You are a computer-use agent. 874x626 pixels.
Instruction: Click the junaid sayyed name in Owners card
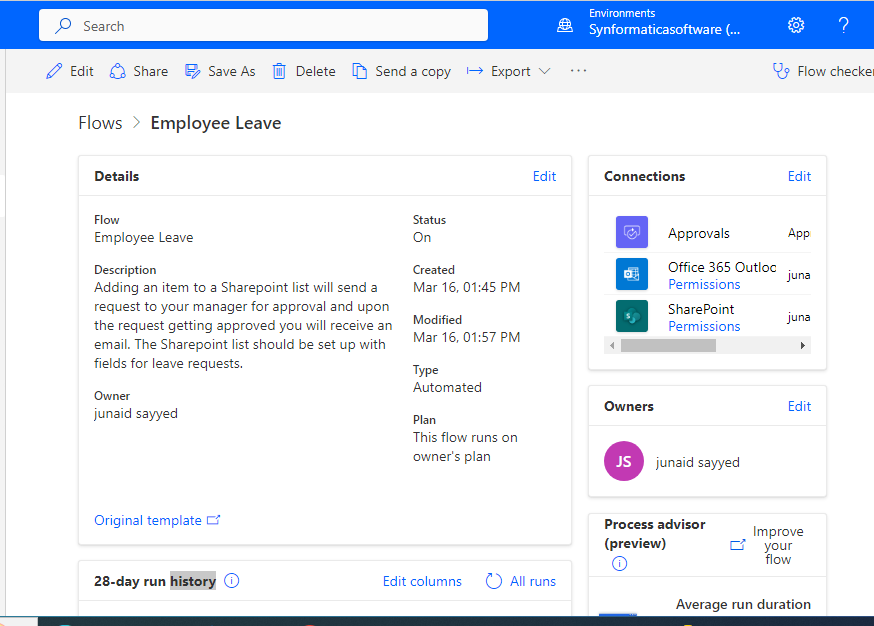[697, 462]
